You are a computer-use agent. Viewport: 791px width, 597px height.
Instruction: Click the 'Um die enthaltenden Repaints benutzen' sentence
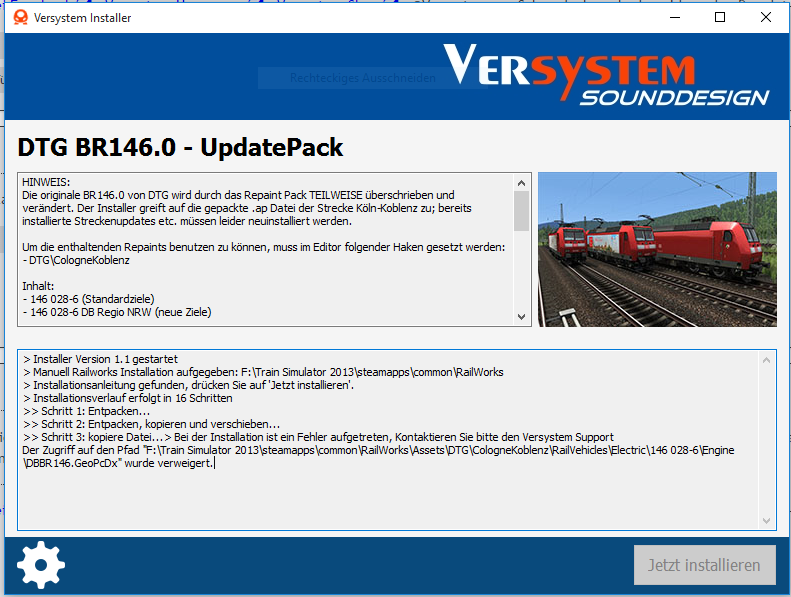(x=263, y=247)
